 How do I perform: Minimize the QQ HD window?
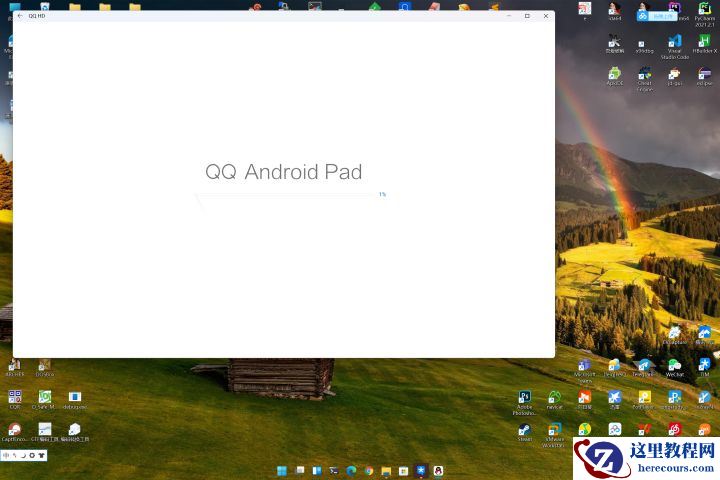tap(509, 16)
